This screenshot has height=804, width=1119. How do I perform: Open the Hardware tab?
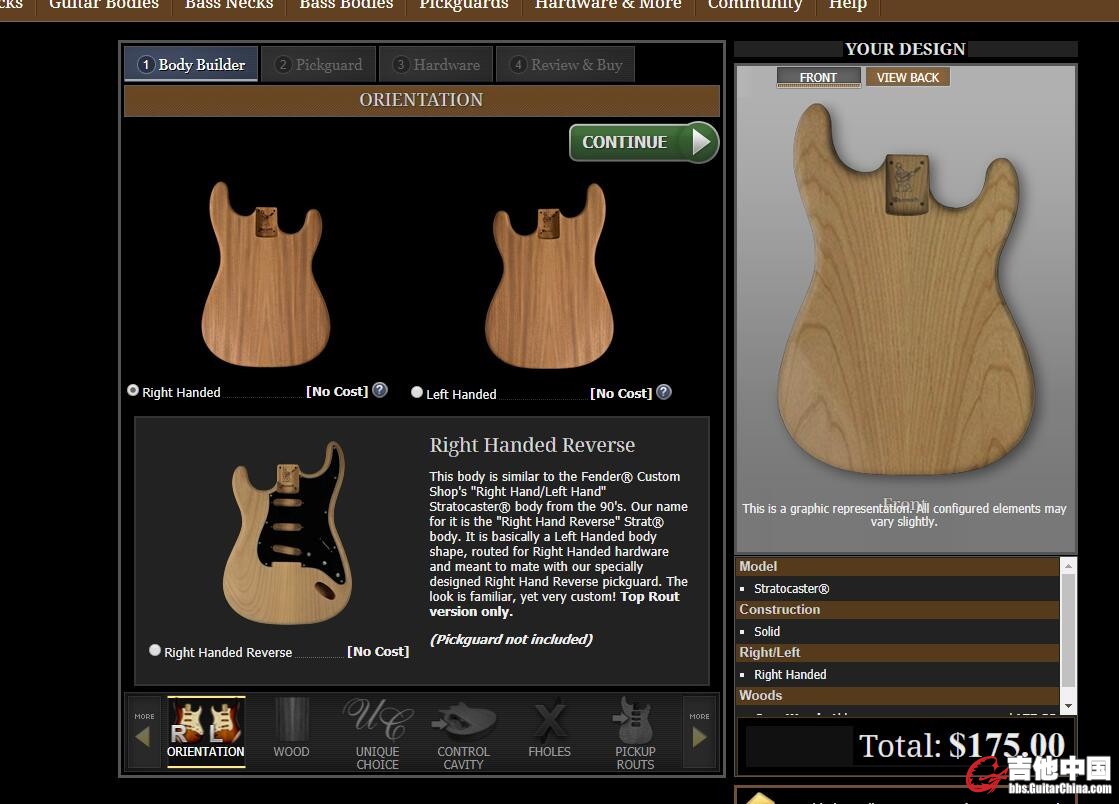click(436, 65)
